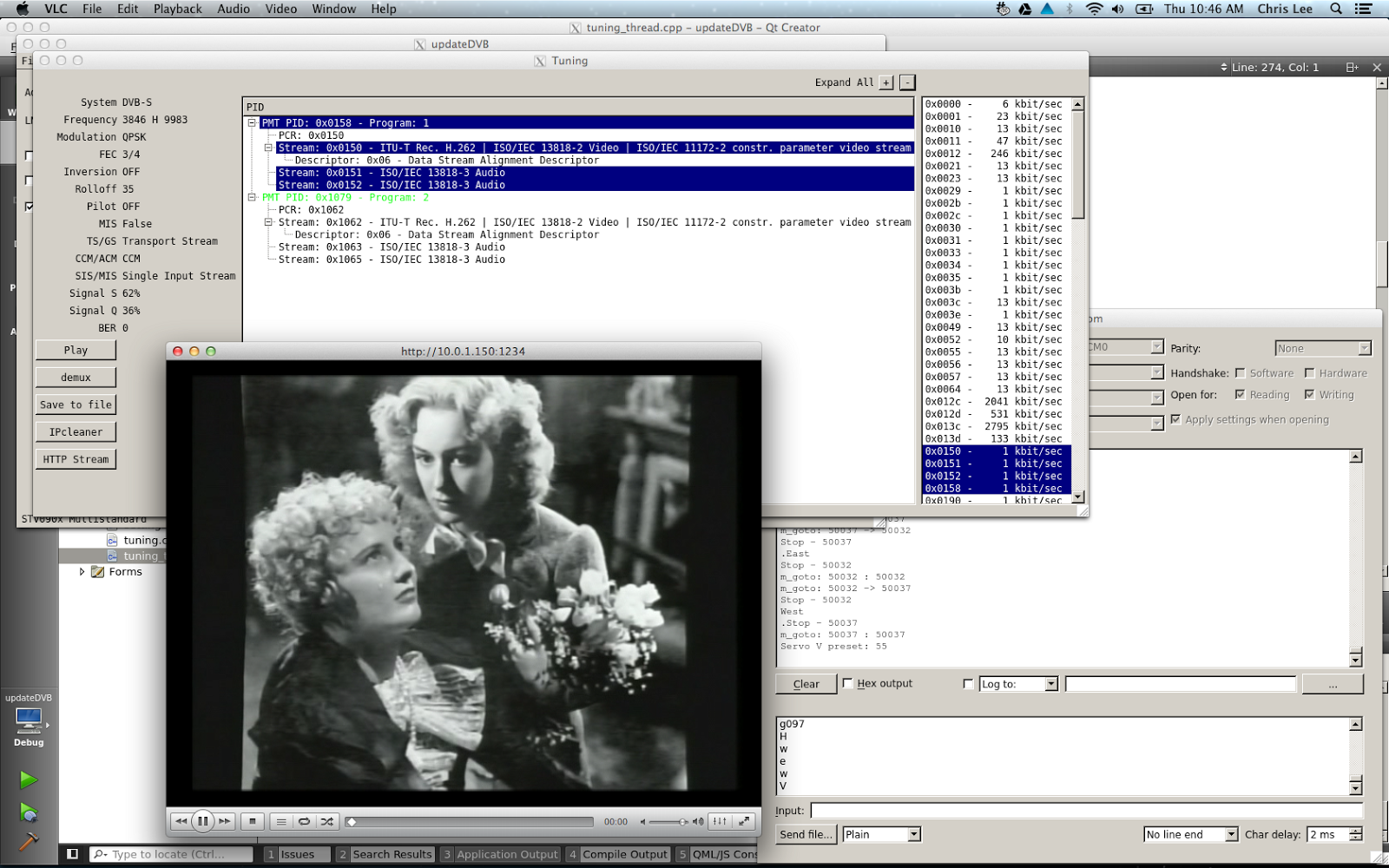
Task: Open the macOS Notification Center list icon
Action: (x=1364, y=9)
